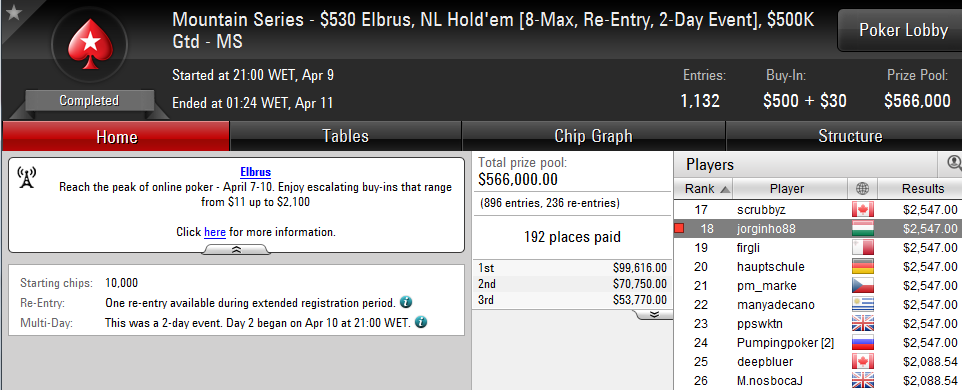Follow the Elbrus hyperlink

click(x=255, y=172)
